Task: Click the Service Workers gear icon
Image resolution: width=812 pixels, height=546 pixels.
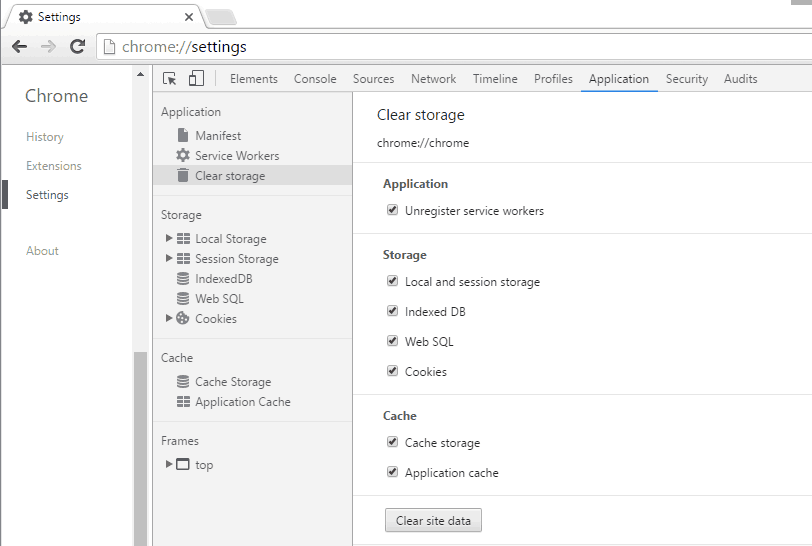Action: [183, 155]
